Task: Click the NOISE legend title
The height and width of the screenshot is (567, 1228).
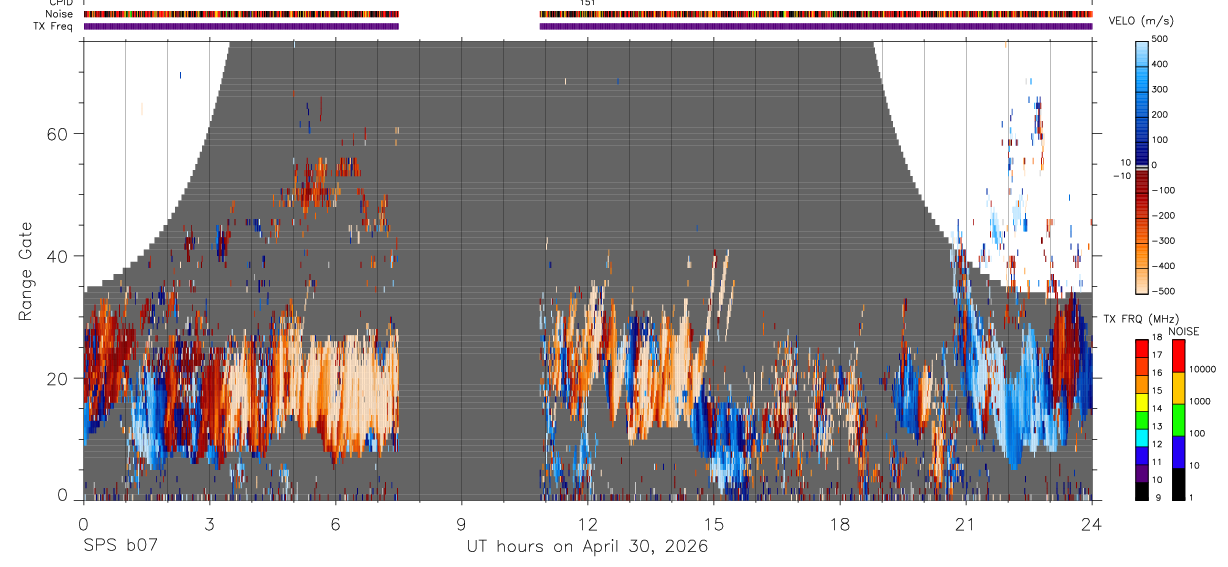Action: (x=1184, y=332)
